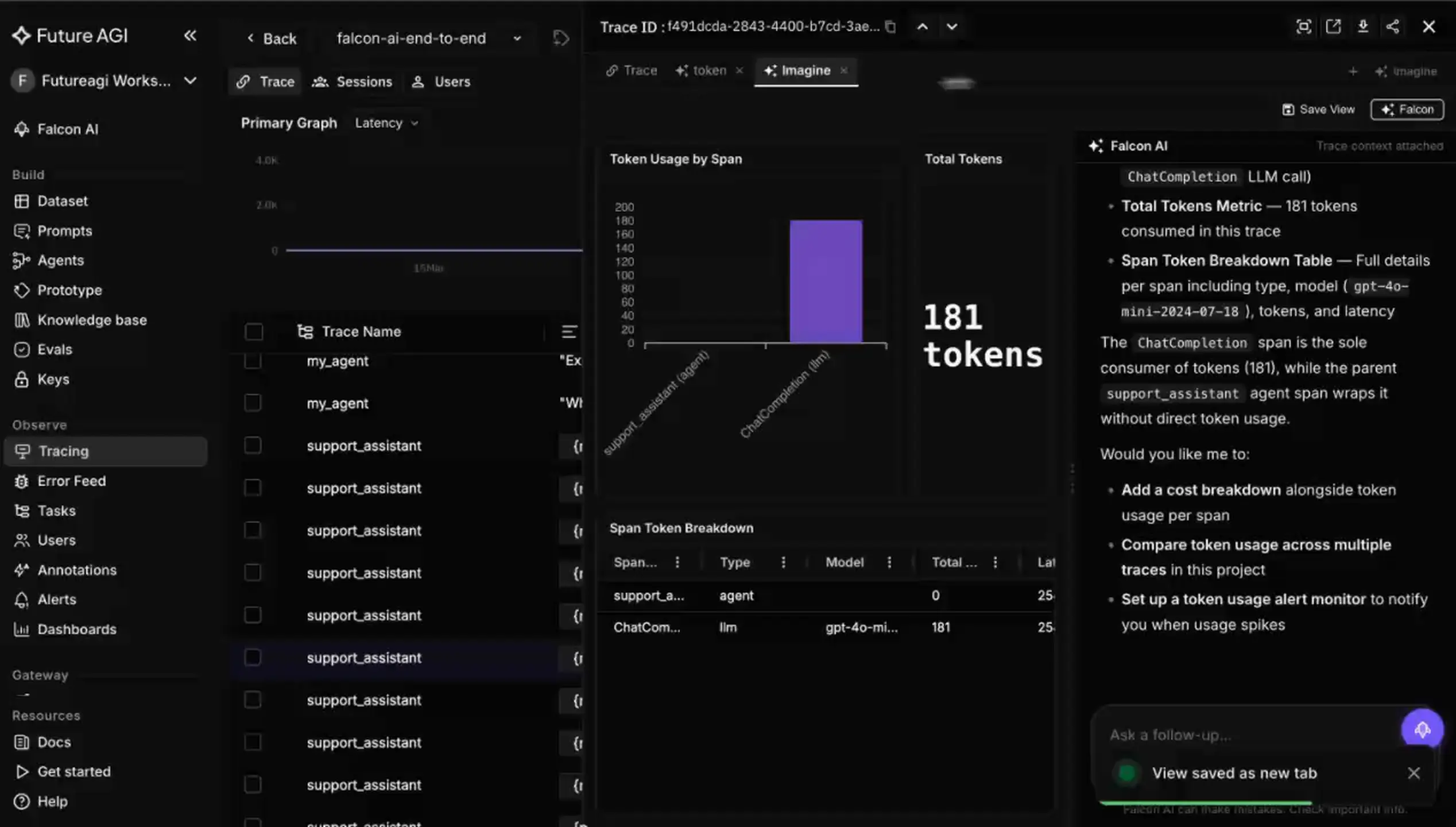This screenshot has height=827, width=1456.
Task: Open Annotations page
Action: coord(65,570)
